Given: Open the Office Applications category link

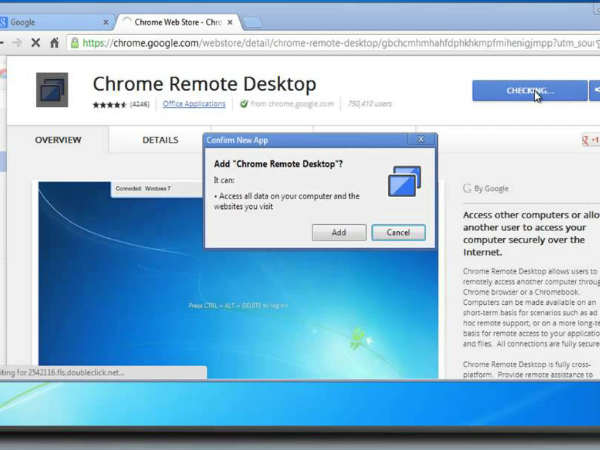Looking at the screenshot, I should point(194,103).
